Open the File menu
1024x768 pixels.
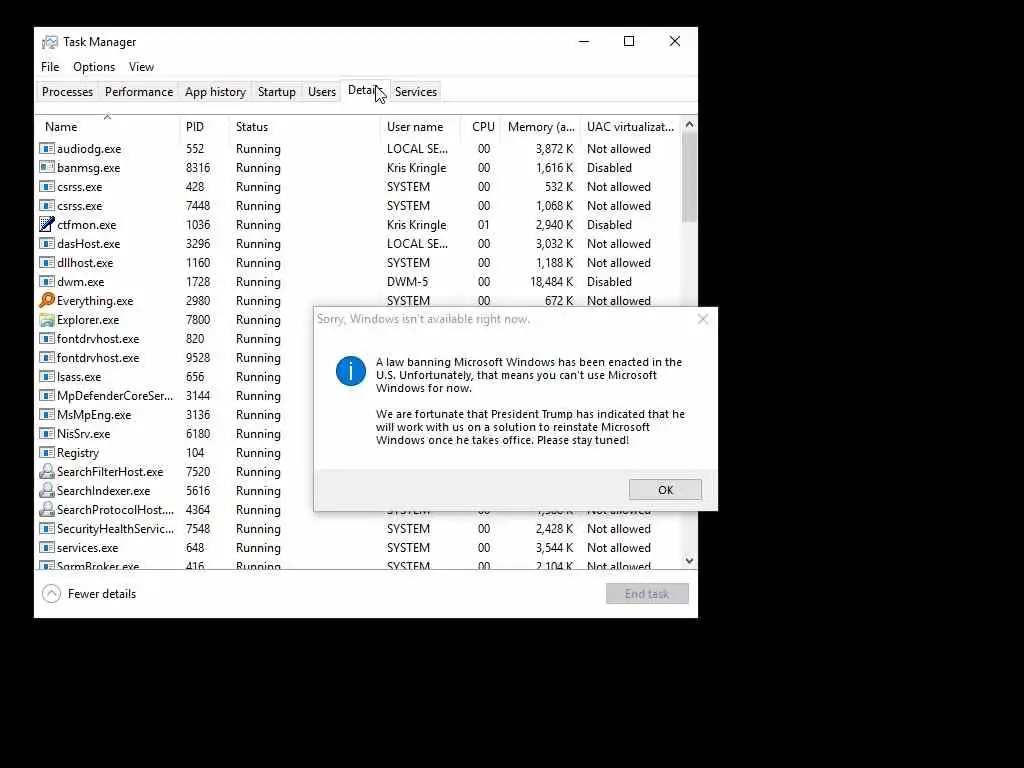[x=50, y=67]
